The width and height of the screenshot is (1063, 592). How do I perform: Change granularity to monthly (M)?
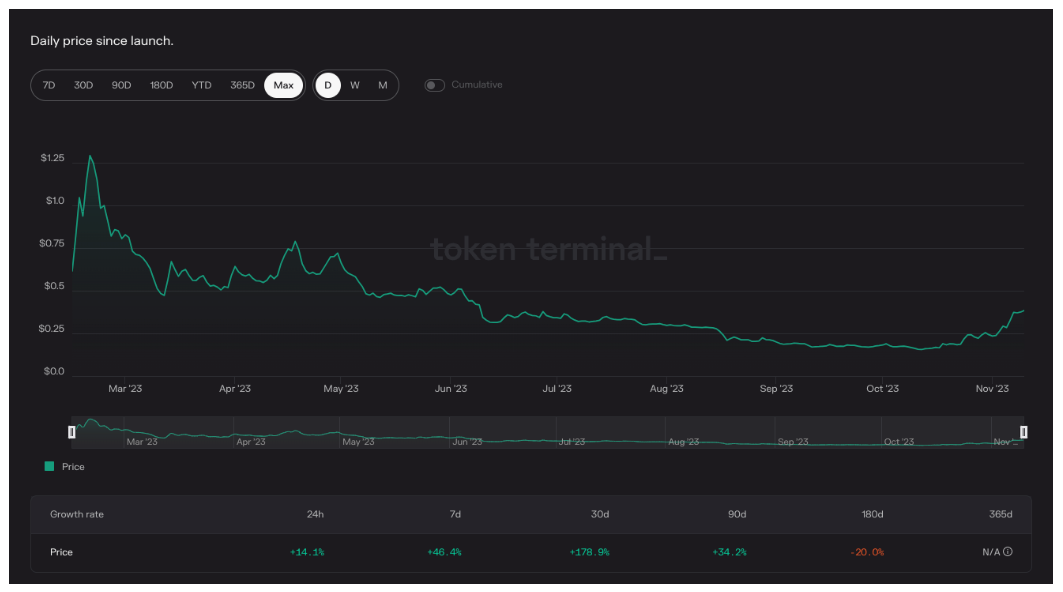pos(383,85)
